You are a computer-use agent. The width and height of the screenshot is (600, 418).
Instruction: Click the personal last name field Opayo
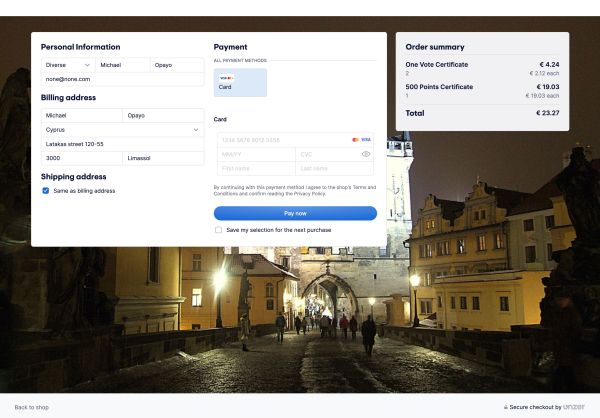pos(177,65)
